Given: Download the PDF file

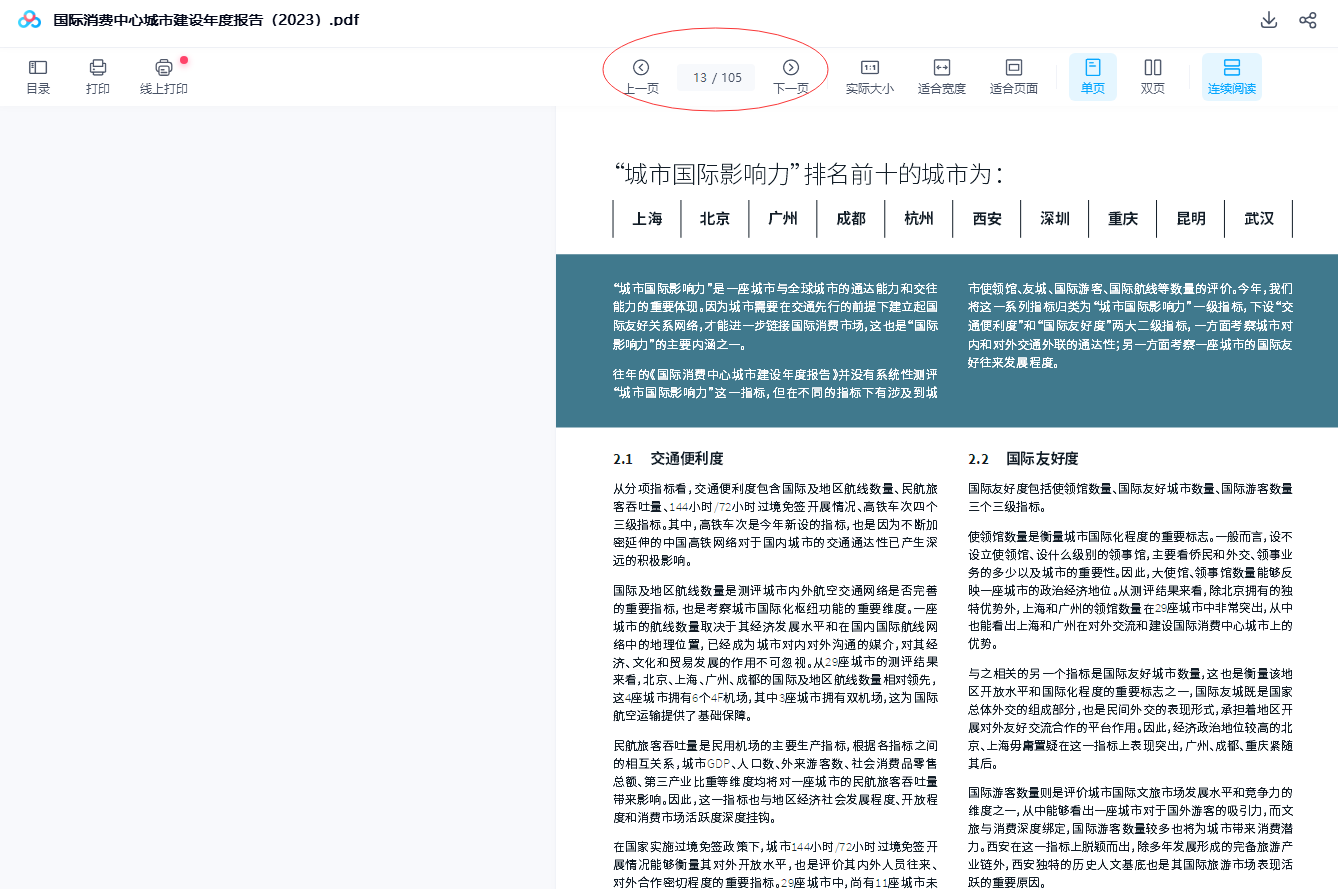Looking at the screenshot, I should click(x=1269, y=20).
